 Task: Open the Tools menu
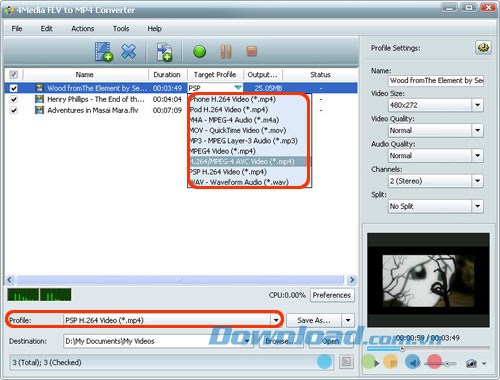point(121,29)
